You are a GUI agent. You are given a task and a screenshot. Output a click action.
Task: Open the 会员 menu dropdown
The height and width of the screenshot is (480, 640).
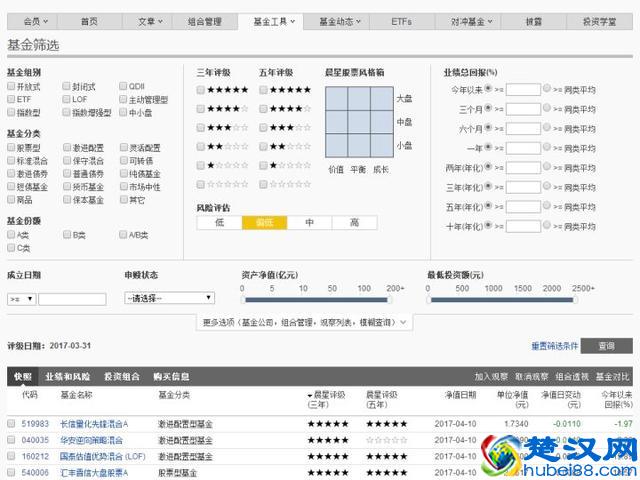point(33,22)
